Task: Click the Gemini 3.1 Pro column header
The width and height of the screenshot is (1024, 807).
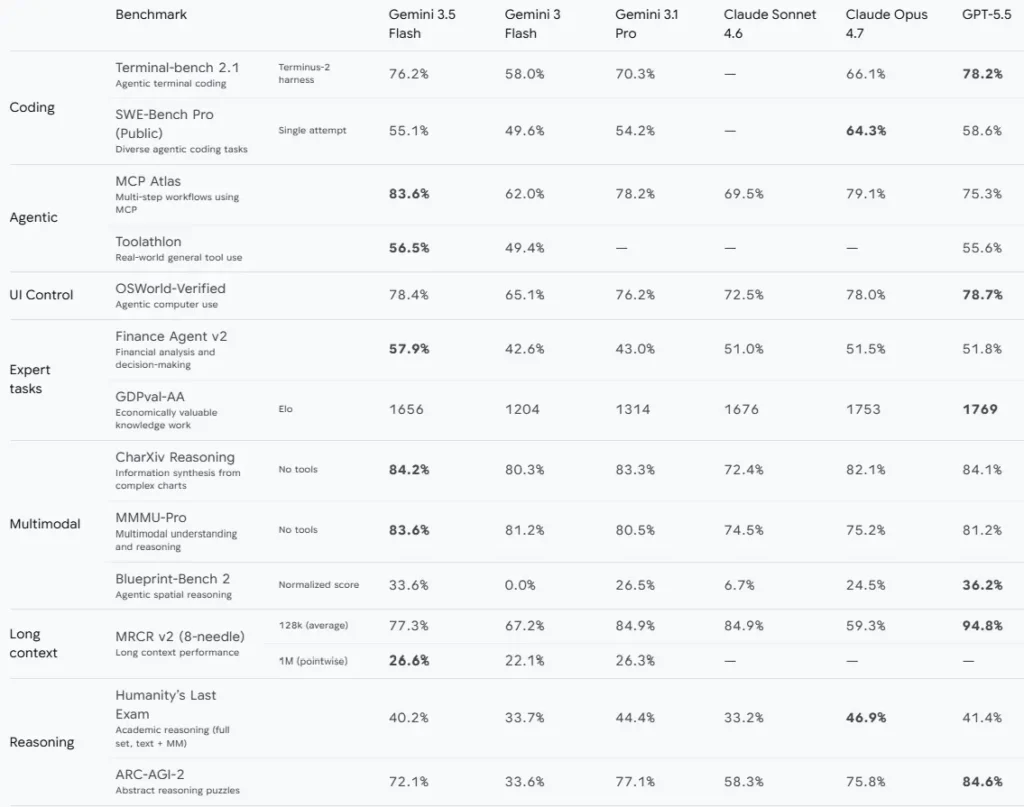Action: (x=647, y=24)
